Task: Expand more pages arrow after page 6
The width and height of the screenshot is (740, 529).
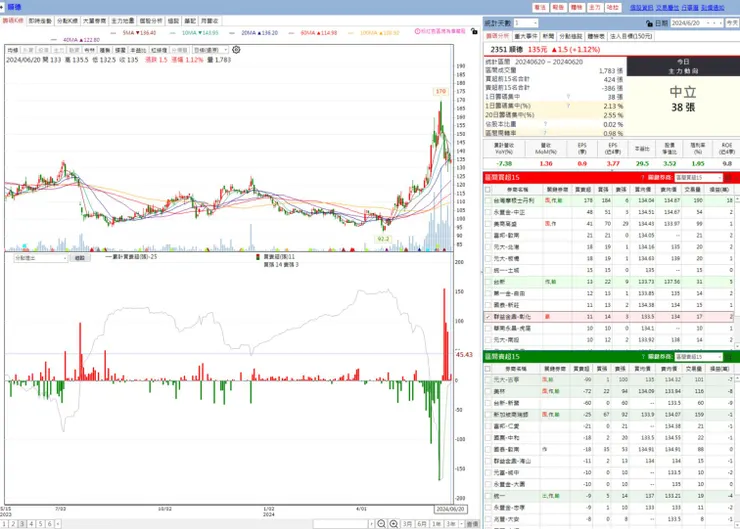Action: click(x=58, y=524)
